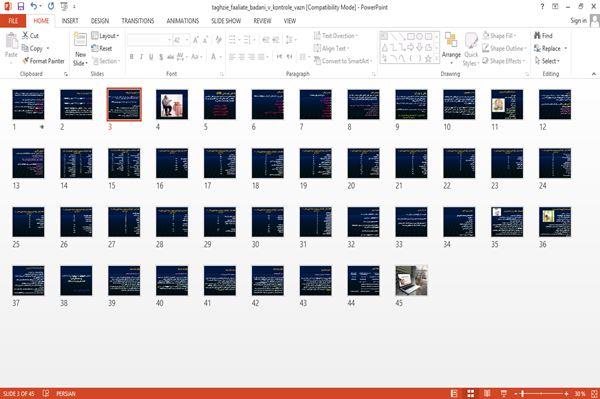
Task: Switch to Reading view in status bar
Action: coord(487,393)
